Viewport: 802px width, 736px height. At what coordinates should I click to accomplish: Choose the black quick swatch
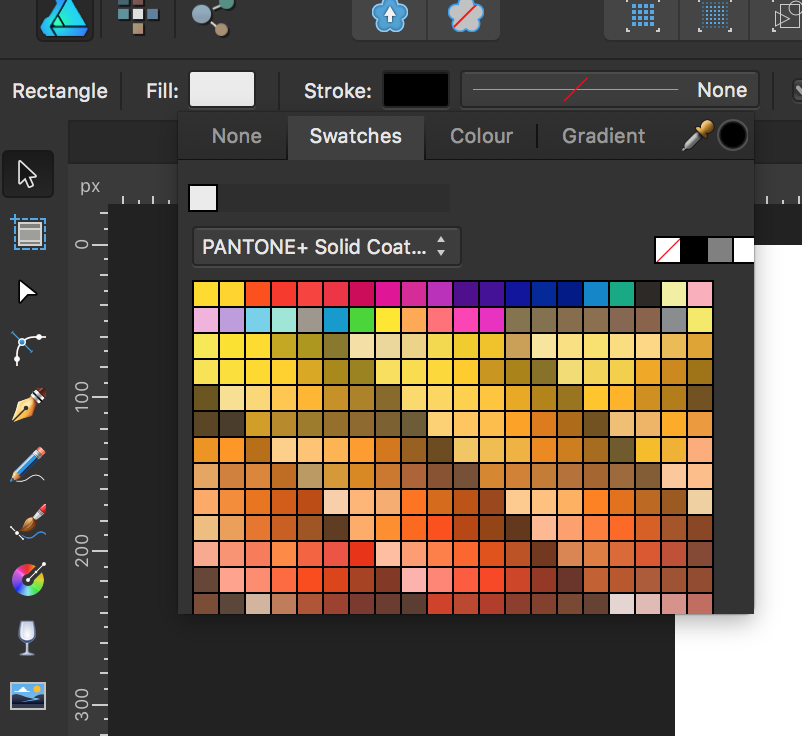coord(694,251)
